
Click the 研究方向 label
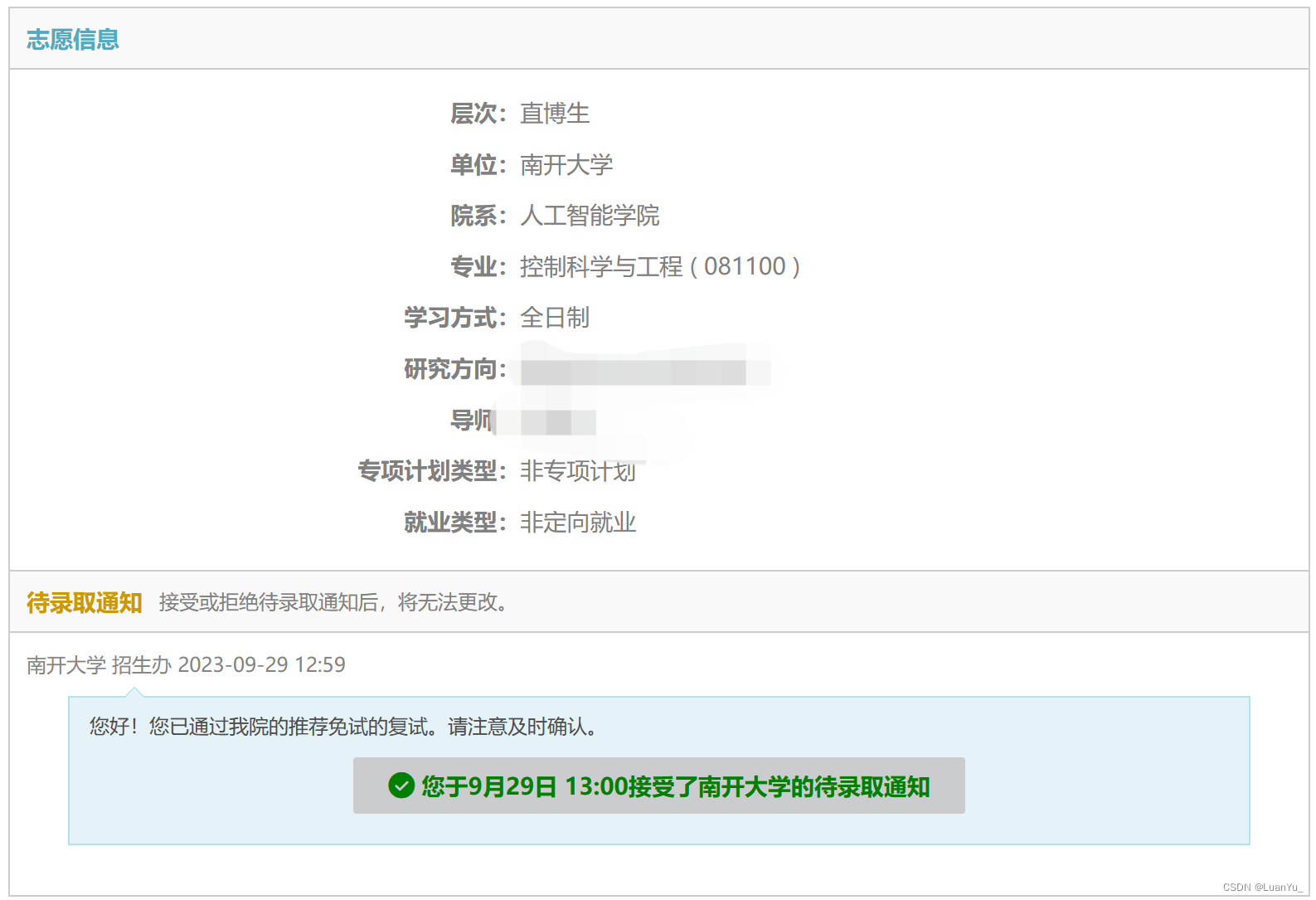455,369
